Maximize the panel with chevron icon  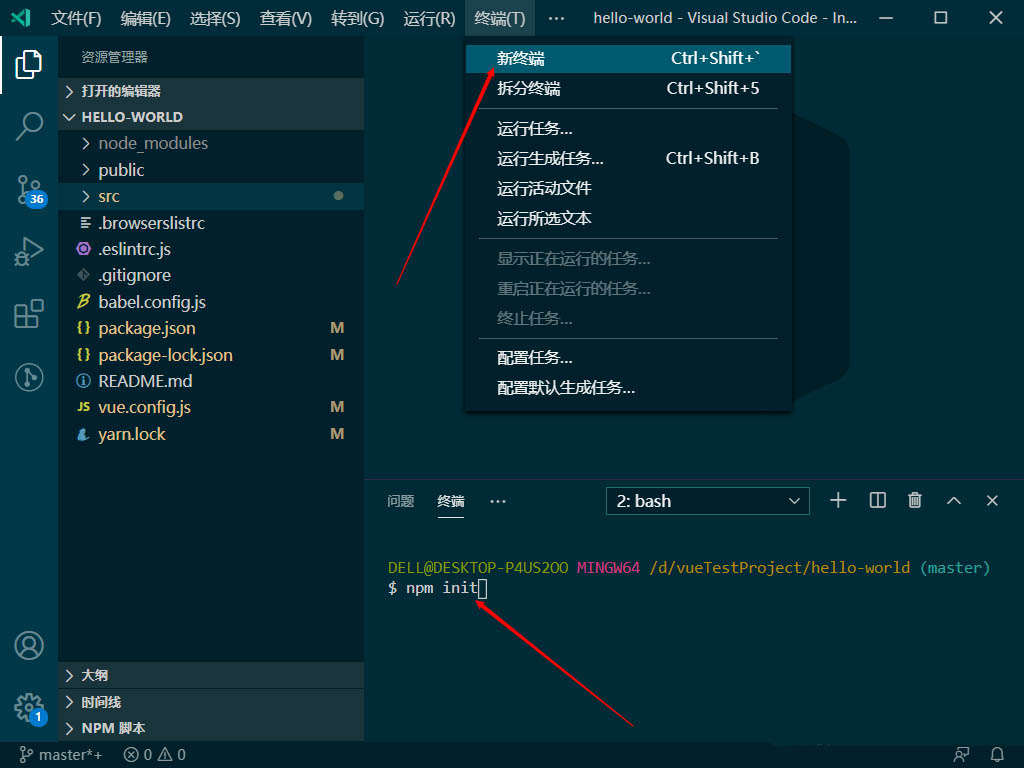953,500
